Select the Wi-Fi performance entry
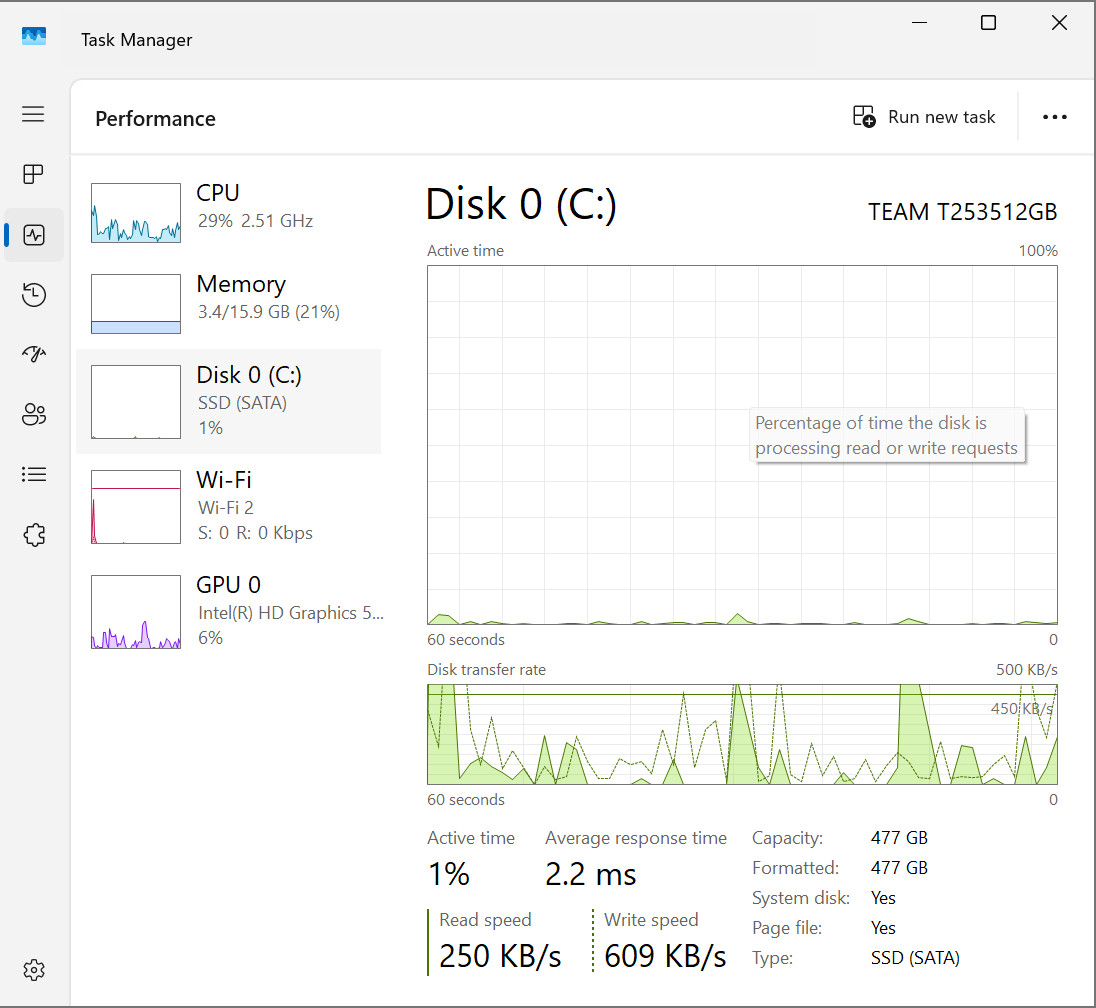 [x=229, y=506]
